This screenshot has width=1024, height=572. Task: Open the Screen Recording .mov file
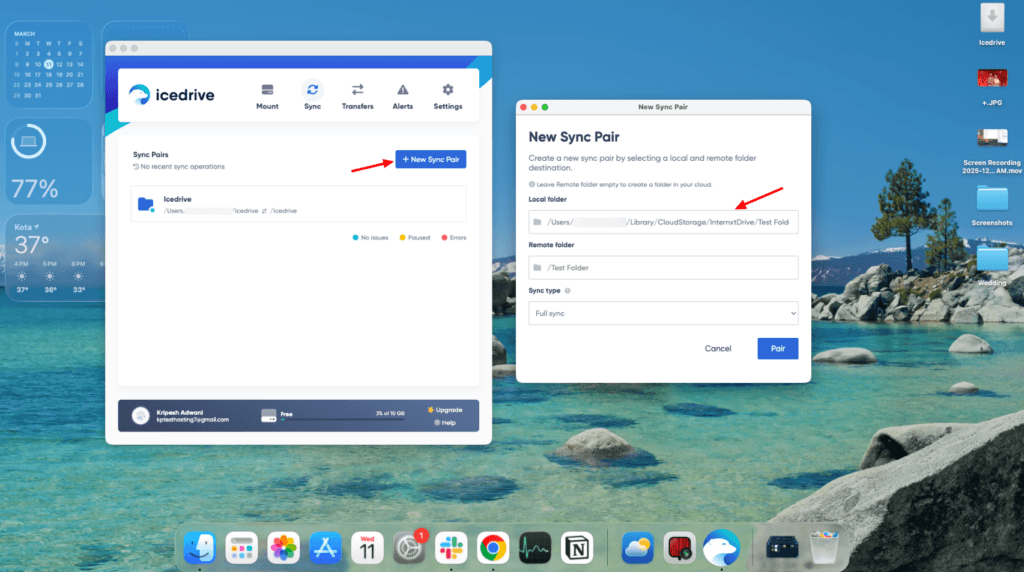coord(992,150)
